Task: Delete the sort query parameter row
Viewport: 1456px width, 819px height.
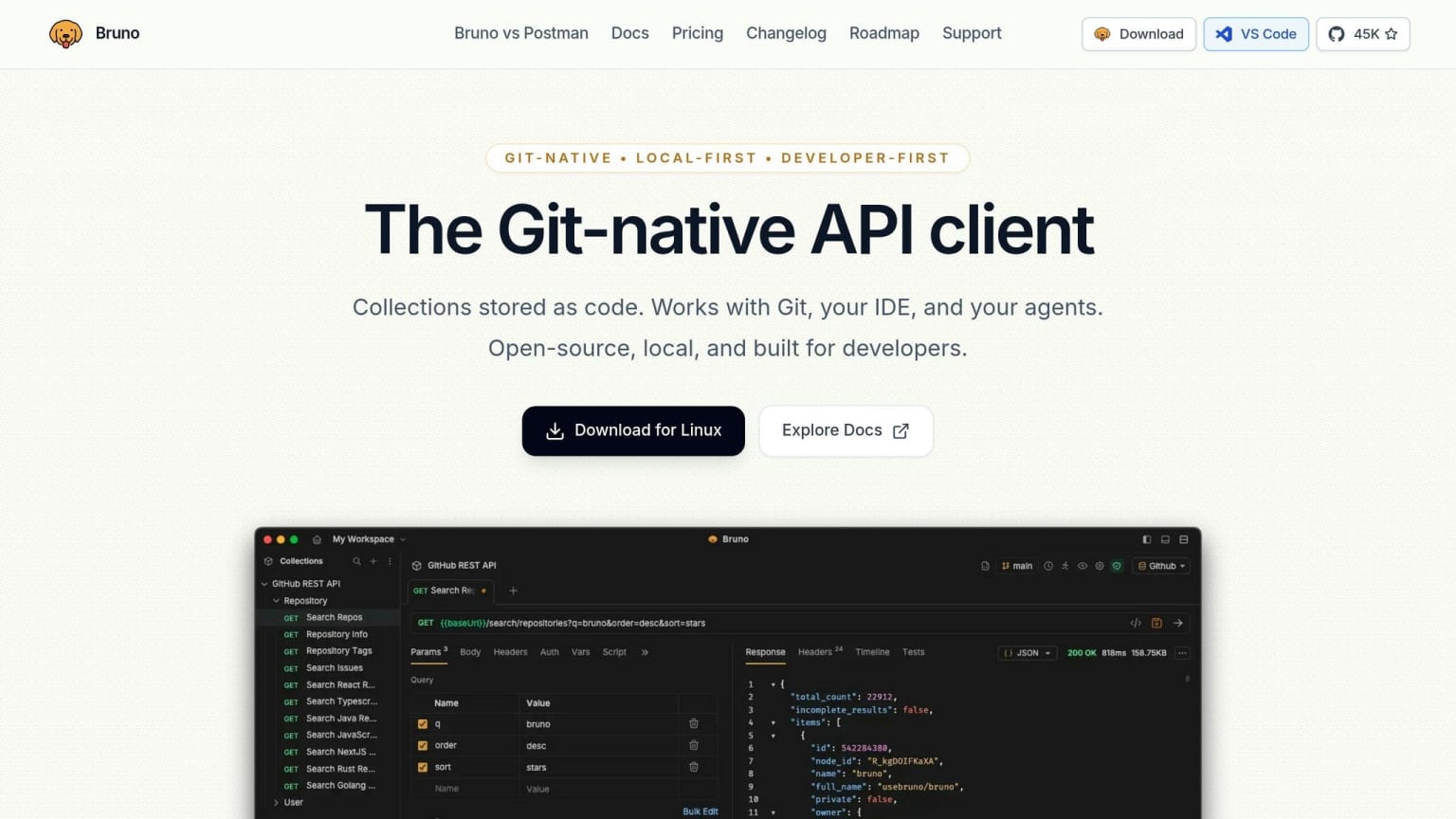Action: coord(694,767)
